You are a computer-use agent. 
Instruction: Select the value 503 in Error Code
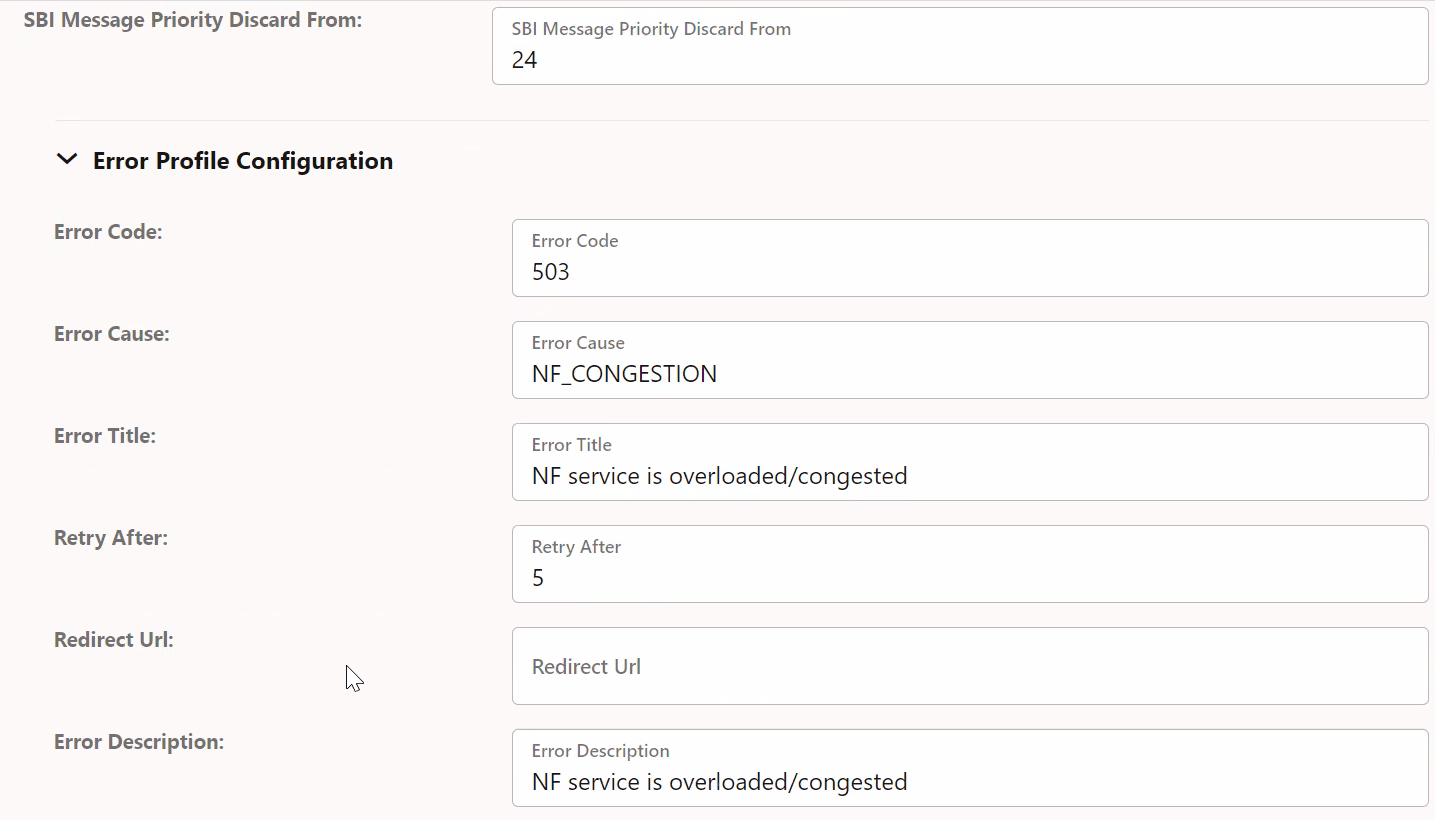pos(550,271)
